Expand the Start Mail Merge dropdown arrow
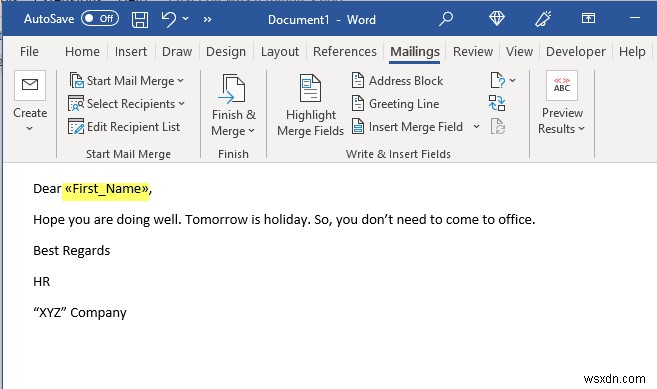 tap(181, 80)
